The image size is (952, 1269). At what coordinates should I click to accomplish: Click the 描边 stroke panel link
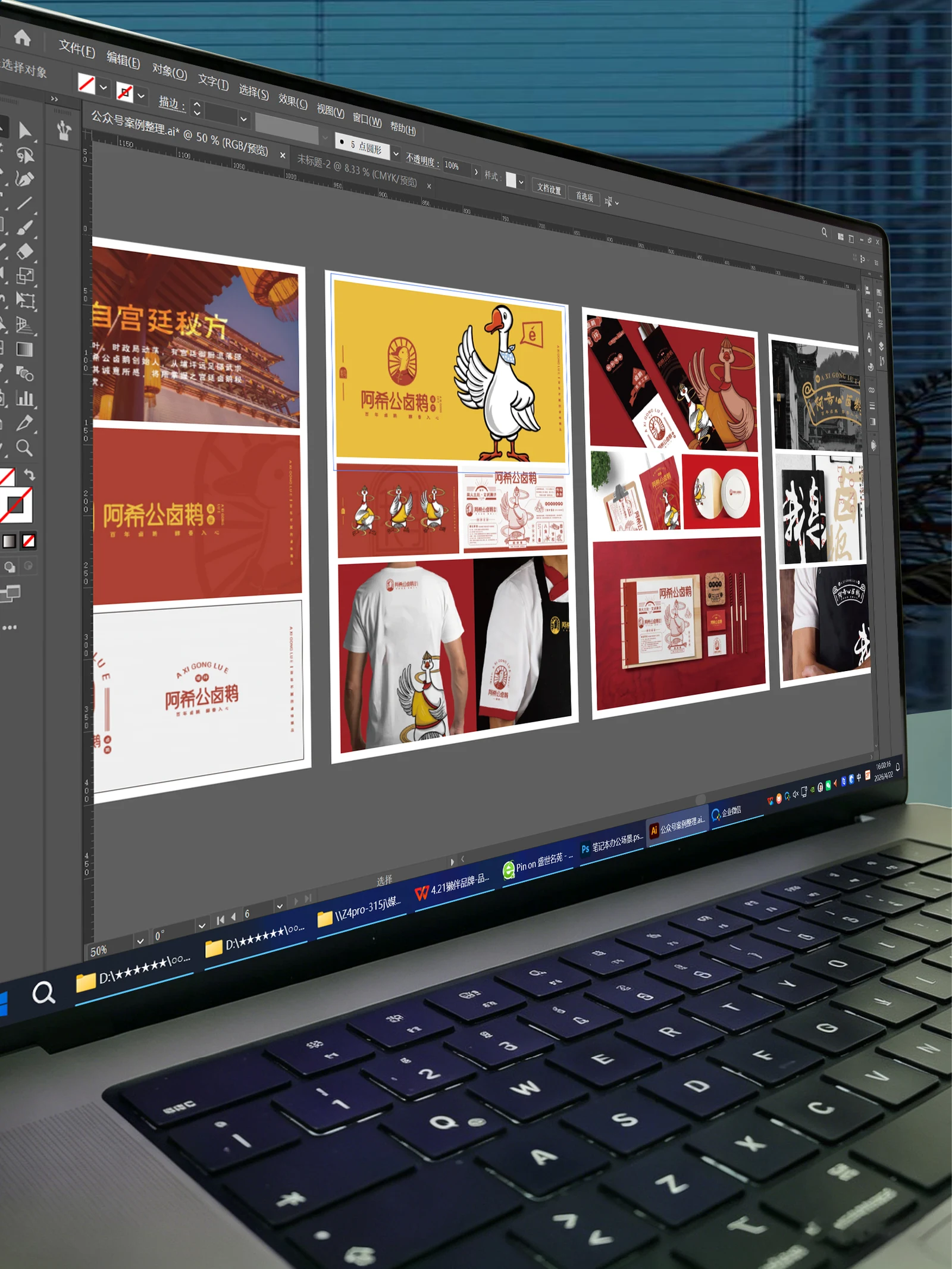click(x=171, y=103)
